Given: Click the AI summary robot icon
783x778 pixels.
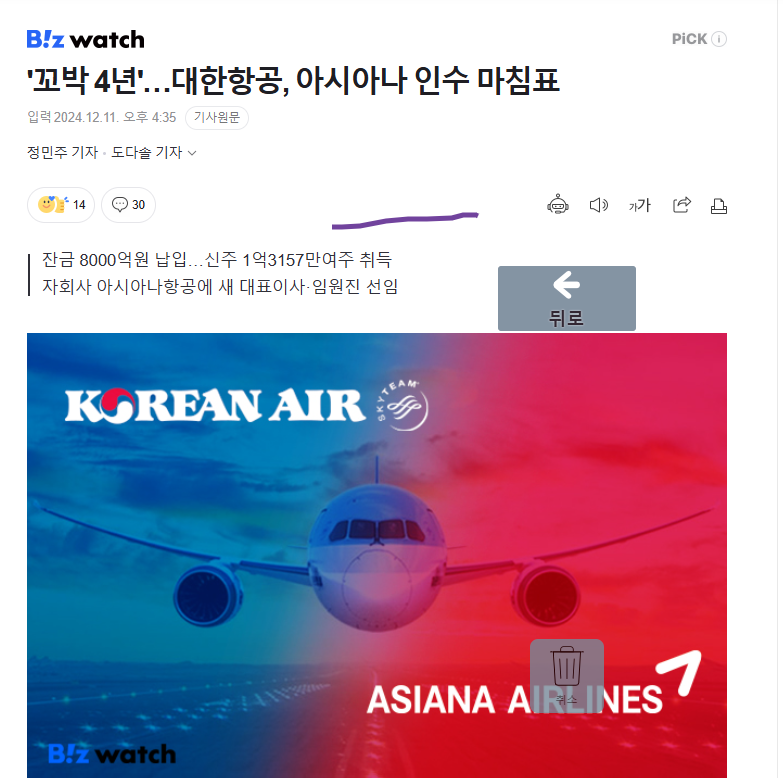Looking at the screenshot, I should point(558,205).
